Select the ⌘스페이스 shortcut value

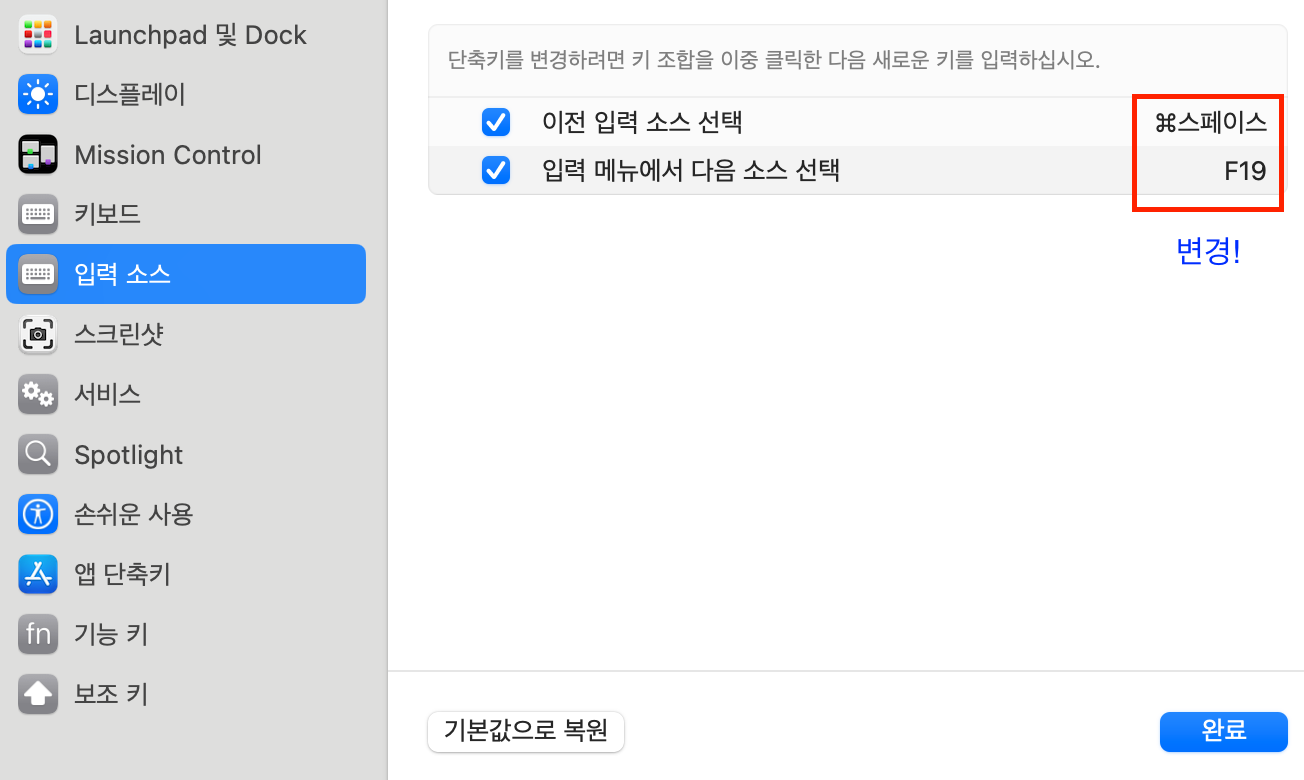[1211, 123]
